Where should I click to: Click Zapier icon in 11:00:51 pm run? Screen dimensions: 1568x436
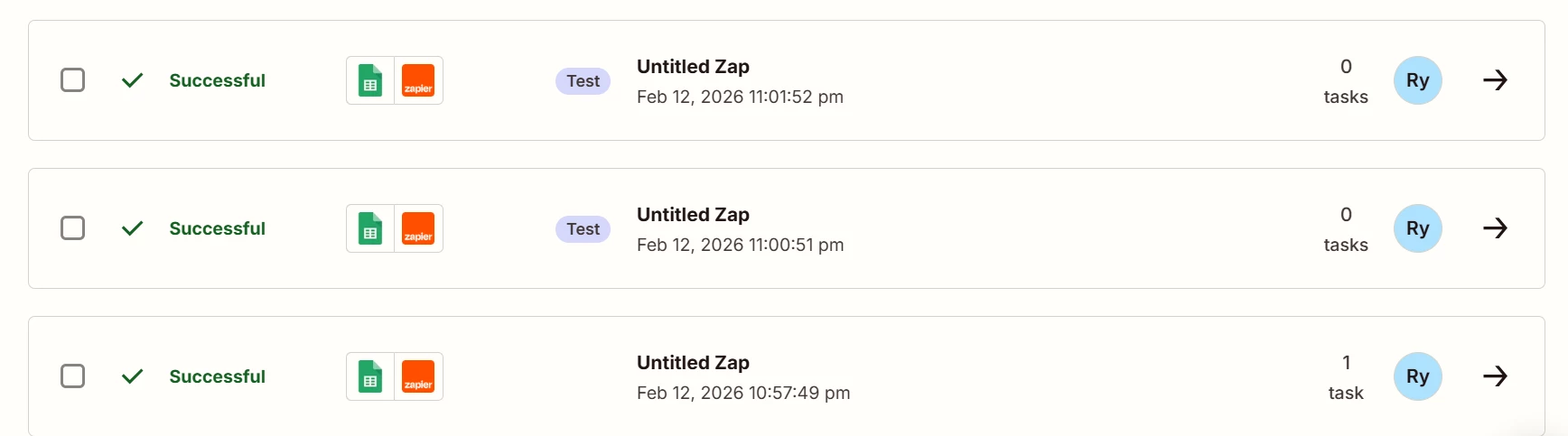tap(418, 228)
